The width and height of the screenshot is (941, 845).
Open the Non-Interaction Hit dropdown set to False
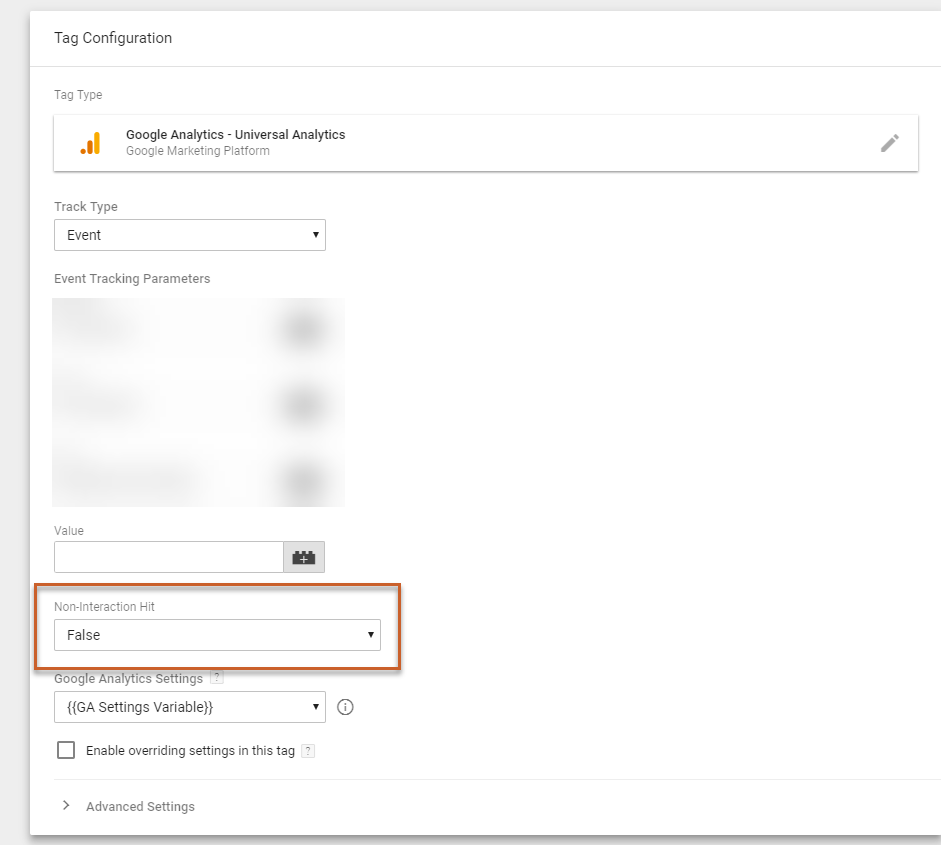coord(217,635)
